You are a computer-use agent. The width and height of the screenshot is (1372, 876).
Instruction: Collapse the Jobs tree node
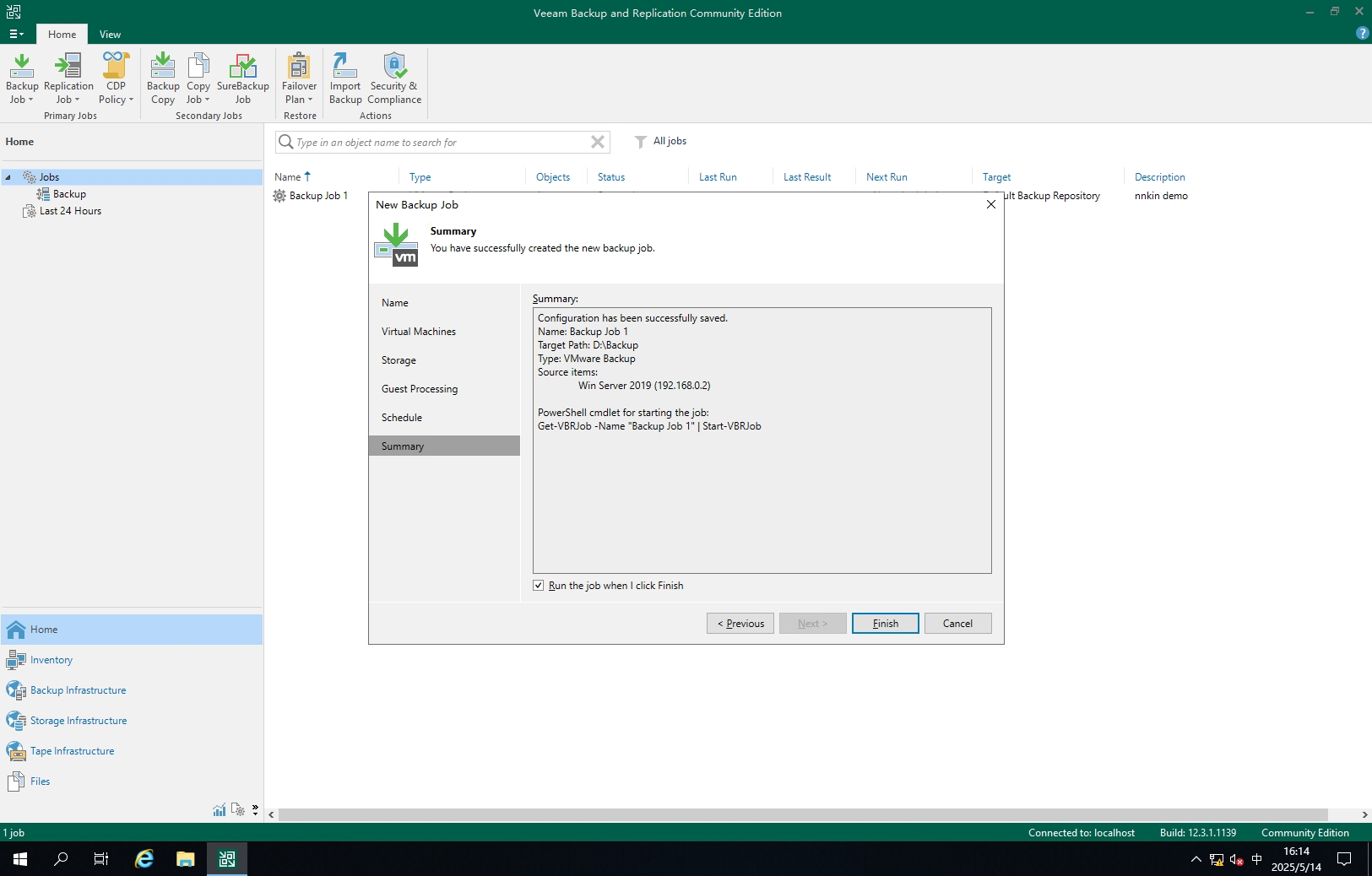(x=8, y=177)
